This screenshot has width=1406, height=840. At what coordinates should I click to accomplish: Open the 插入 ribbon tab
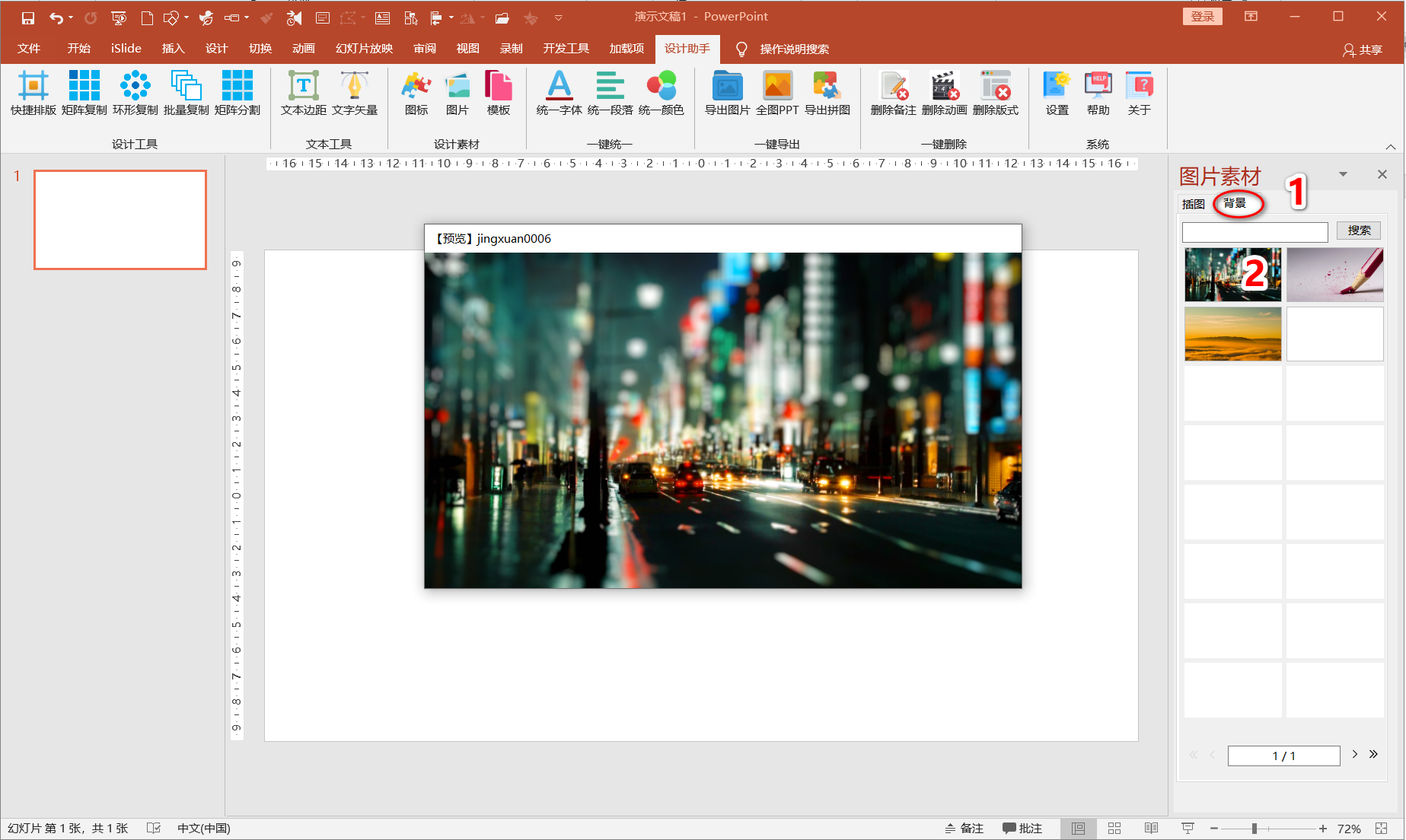(173, 49)
